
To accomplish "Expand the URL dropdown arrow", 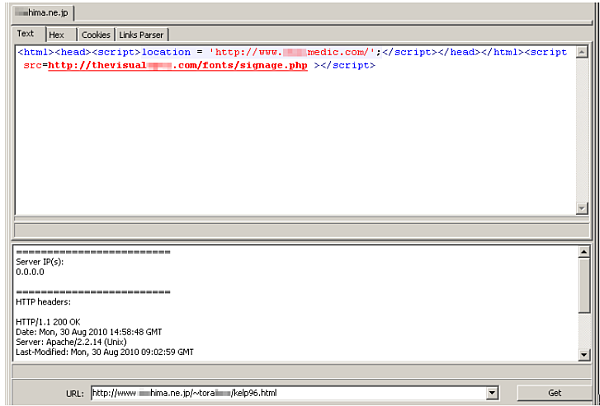I will pos(492,393).
